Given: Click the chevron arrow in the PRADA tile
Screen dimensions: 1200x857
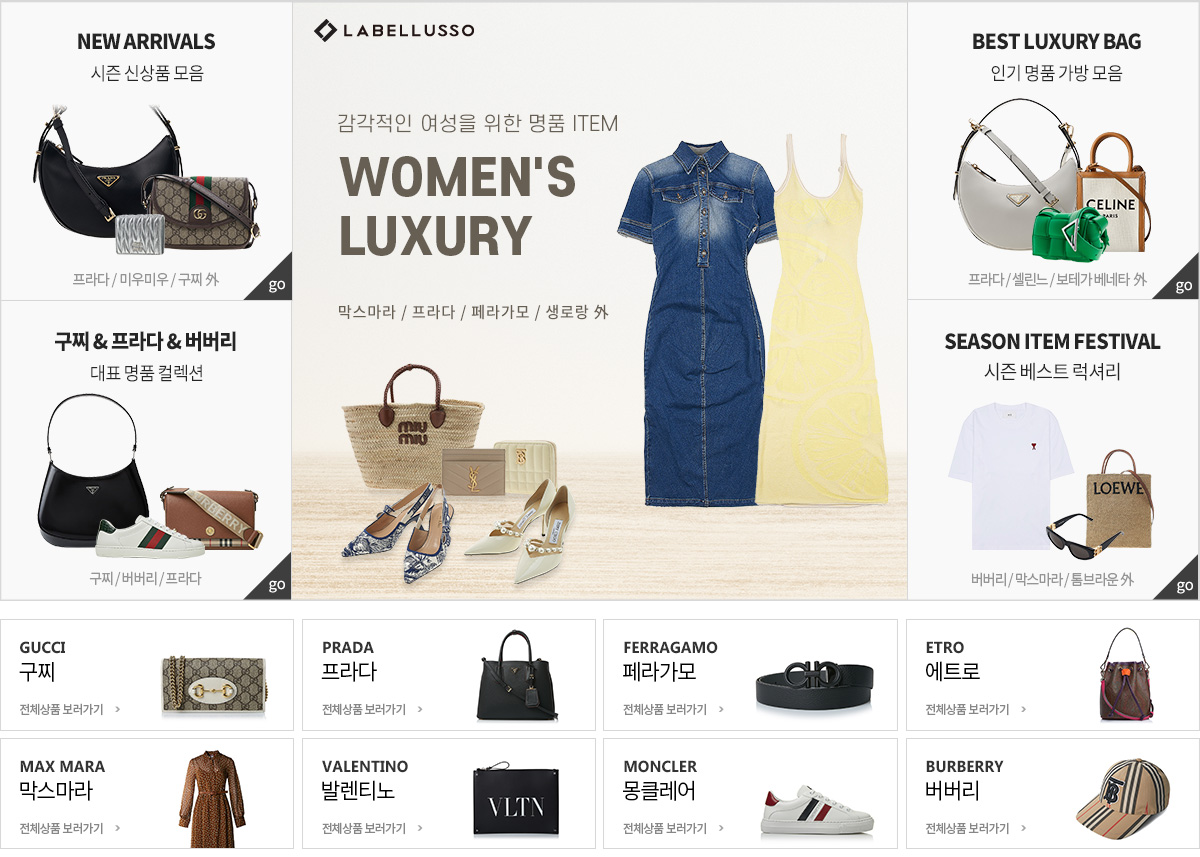Looking at the screenshot, I should (420, 709).
